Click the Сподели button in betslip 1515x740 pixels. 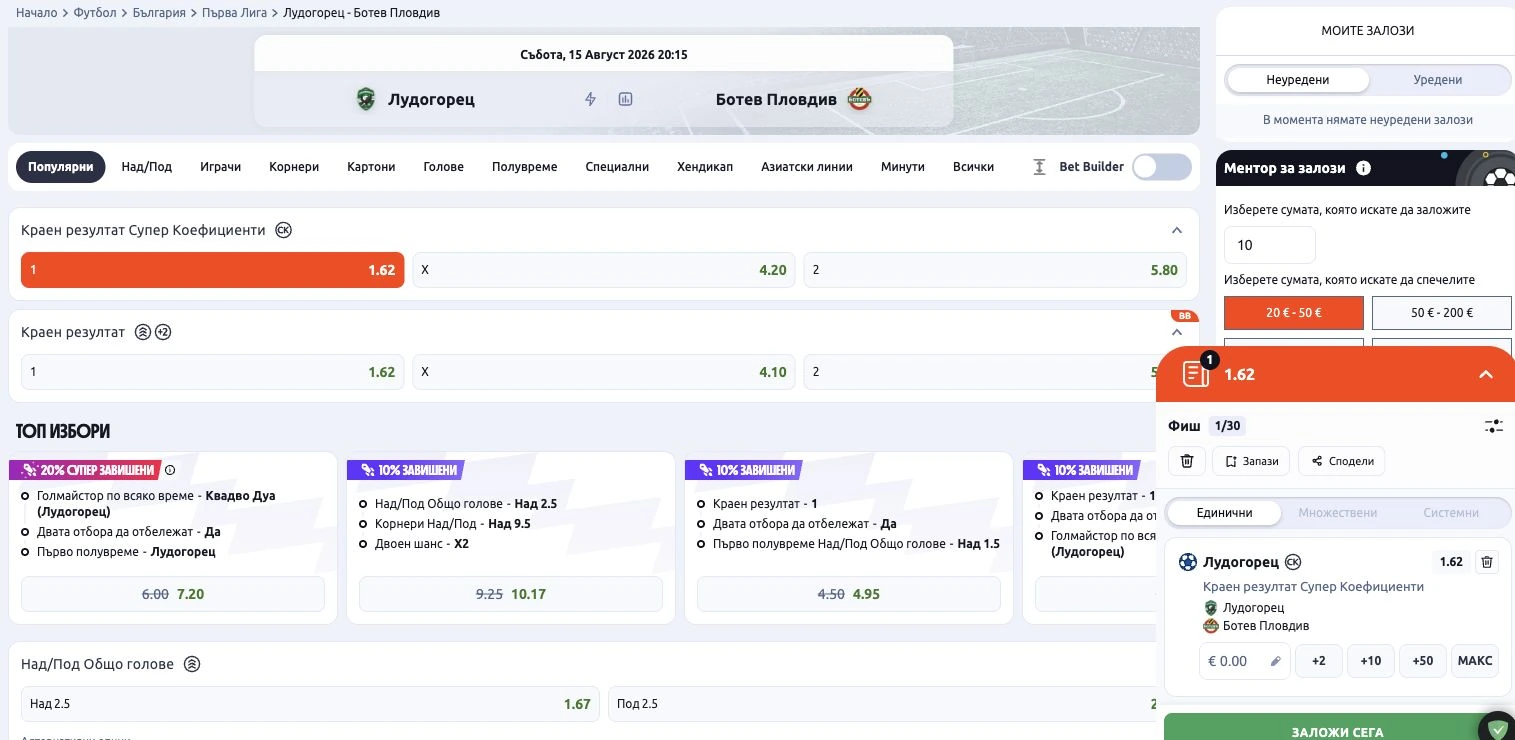(x=1342, y=461)
